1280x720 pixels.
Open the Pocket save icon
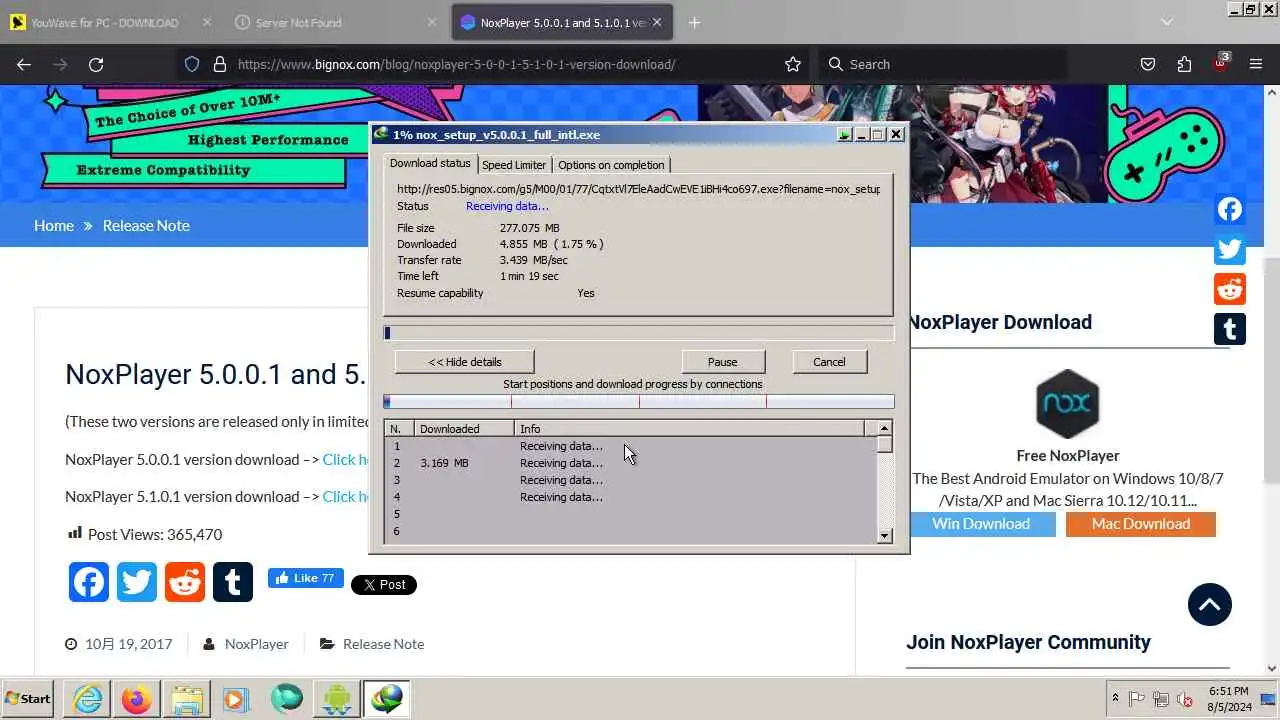[x=1148, y=64]
